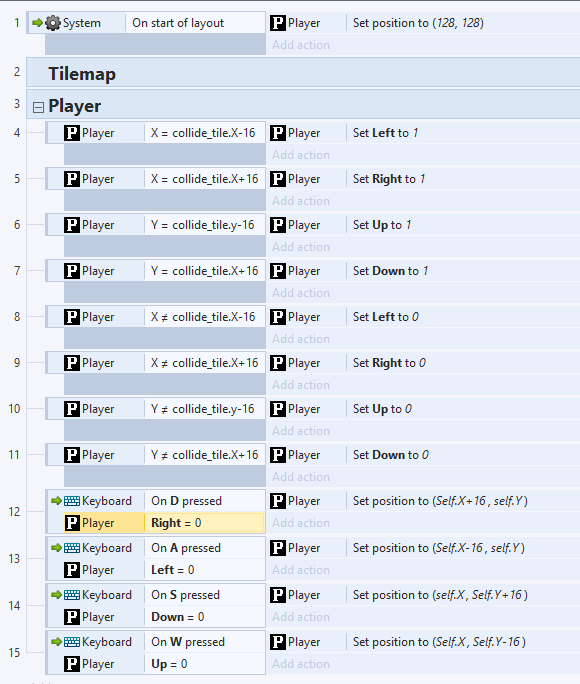Click Player icon in Right = 0 condition
This screenshot has width=580, height=684.
click(x=72, y=523)
